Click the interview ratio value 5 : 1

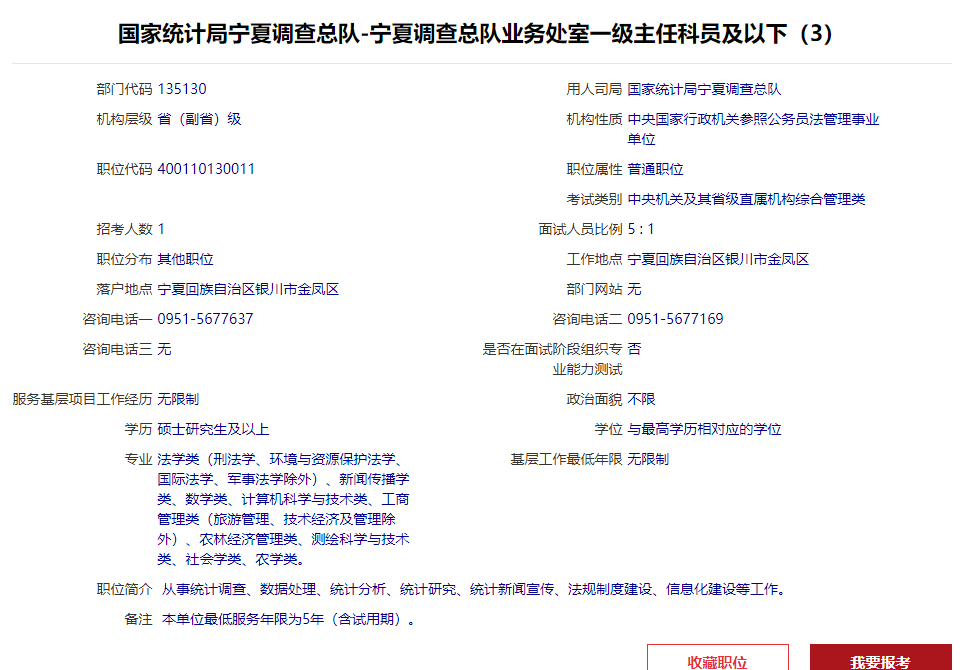641,229
